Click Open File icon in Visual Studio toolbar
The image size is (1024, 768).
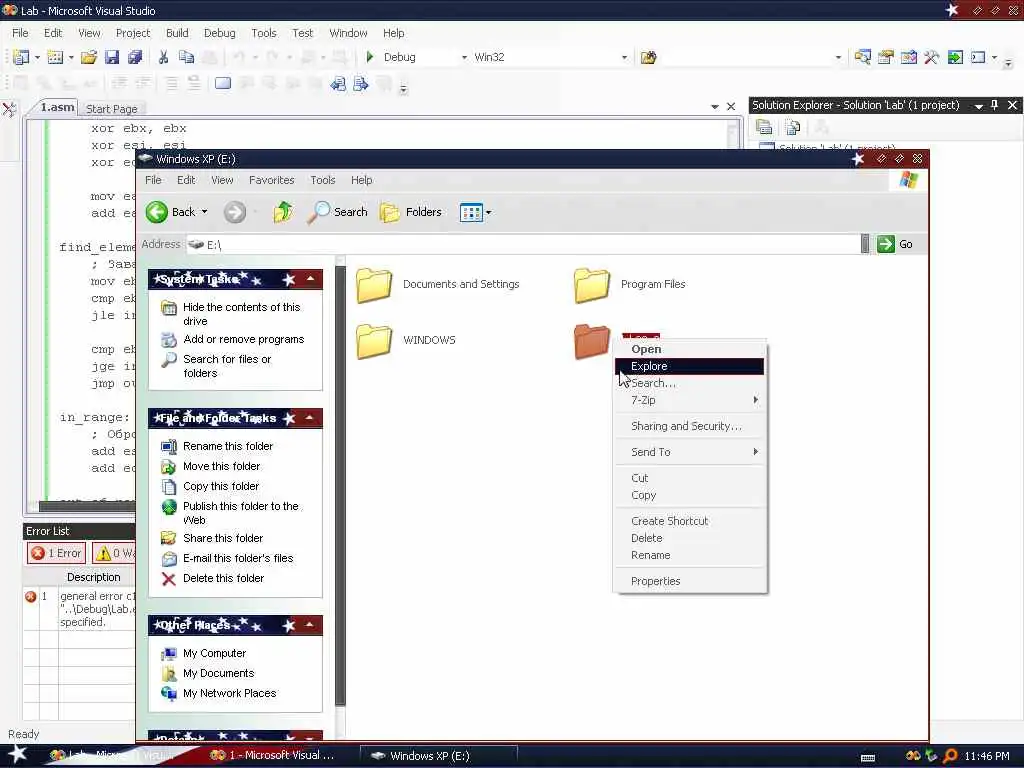89,57
